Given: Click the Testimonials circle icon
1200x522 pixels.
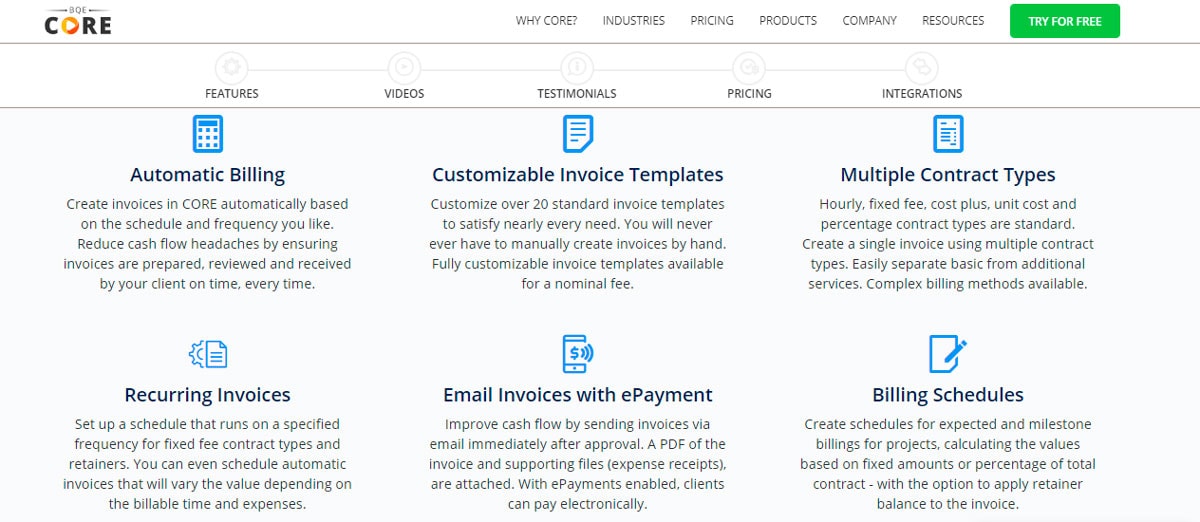Looking at the screenshot, I should pyautogui.click(x=576, y=68).
